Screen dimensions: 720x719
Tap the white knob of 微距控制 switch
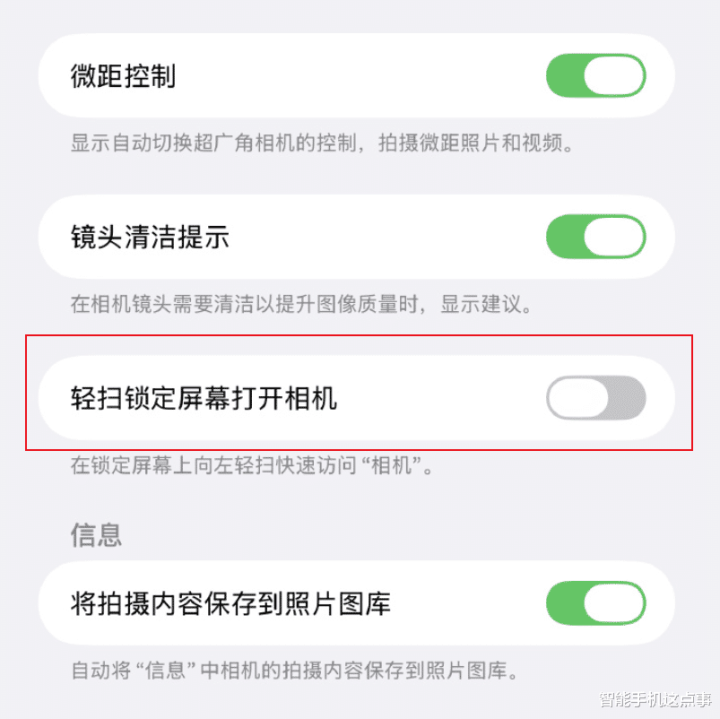pyautogui.click(x=614, y=75)
